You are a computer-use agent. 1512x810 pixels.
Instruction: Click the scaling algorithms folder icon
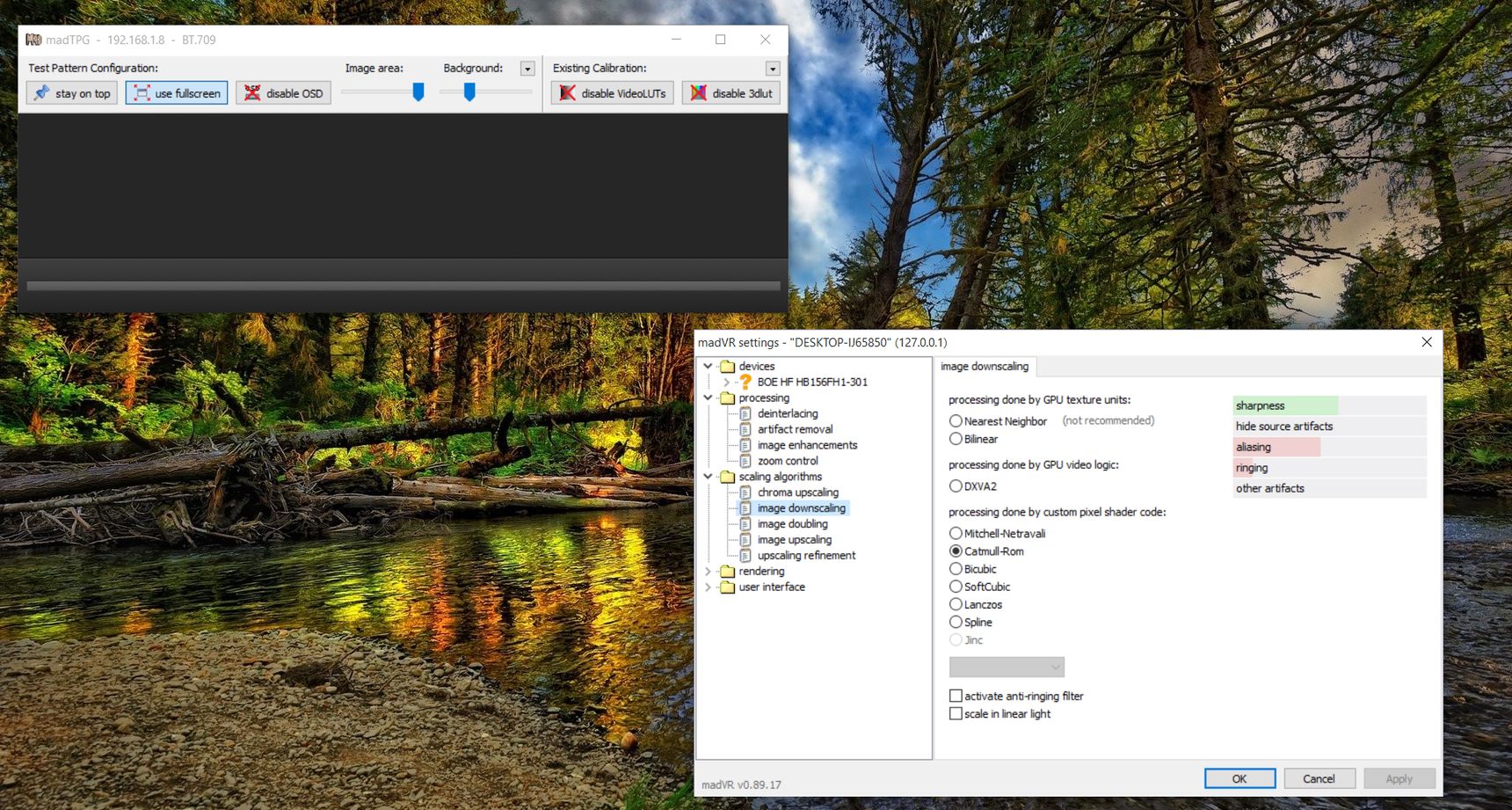(727, 477)
